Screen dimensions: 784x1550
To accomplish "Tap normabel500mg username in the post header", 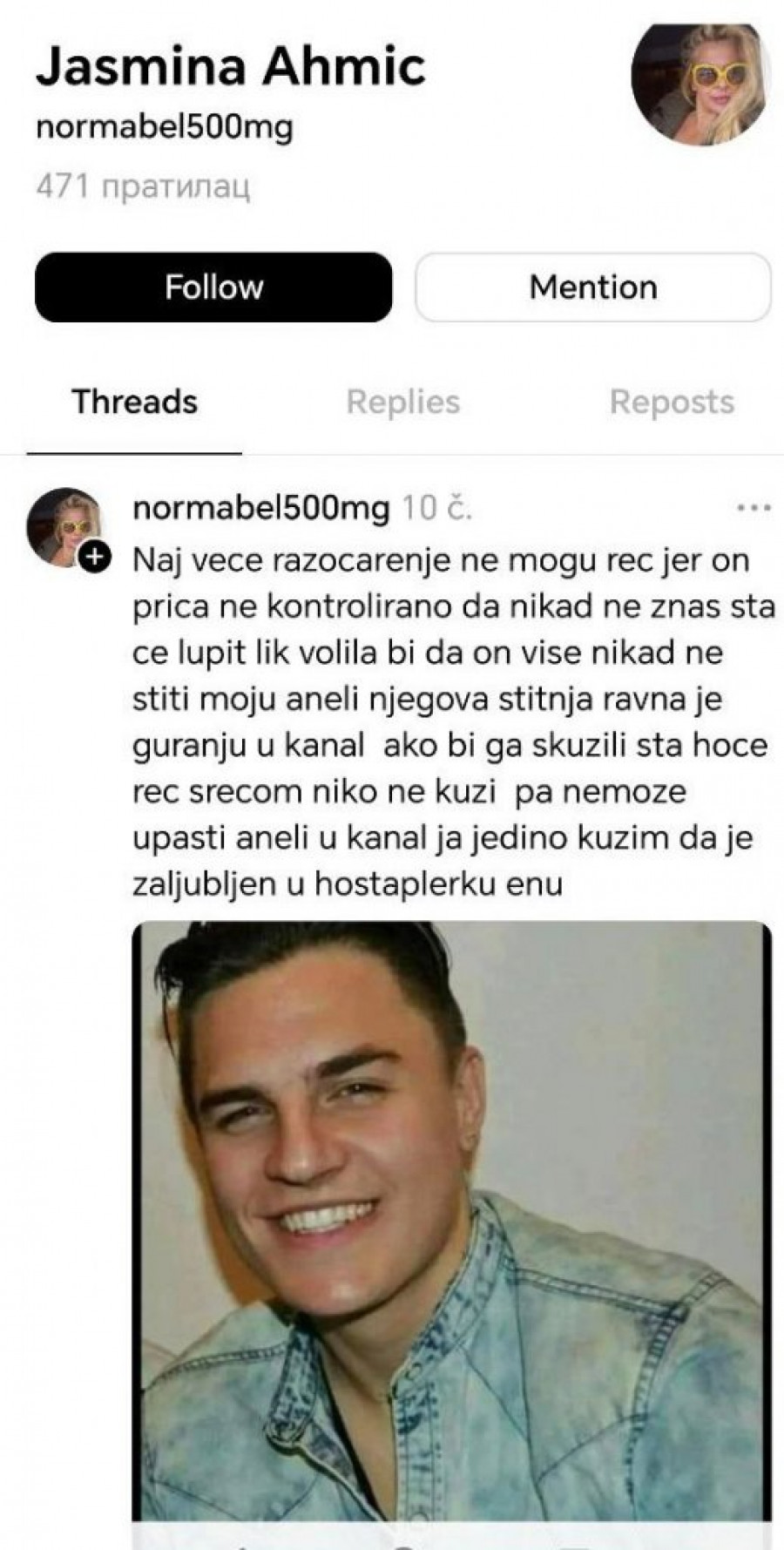I will click(261, 509).
